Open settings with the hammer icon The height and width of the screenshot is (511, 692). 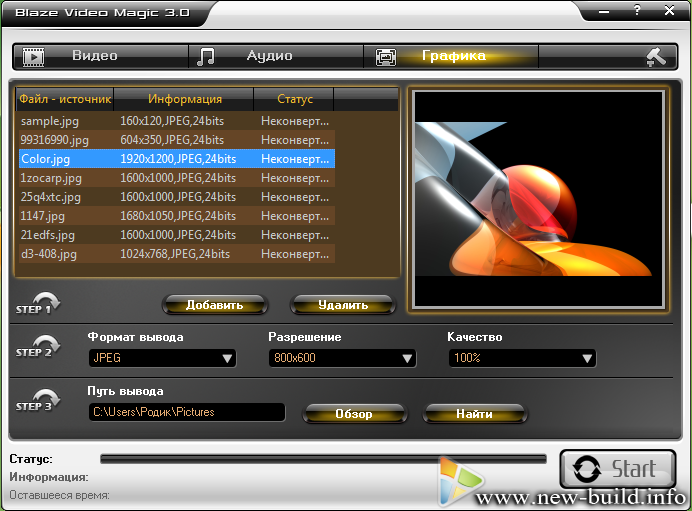pos(656,57)
